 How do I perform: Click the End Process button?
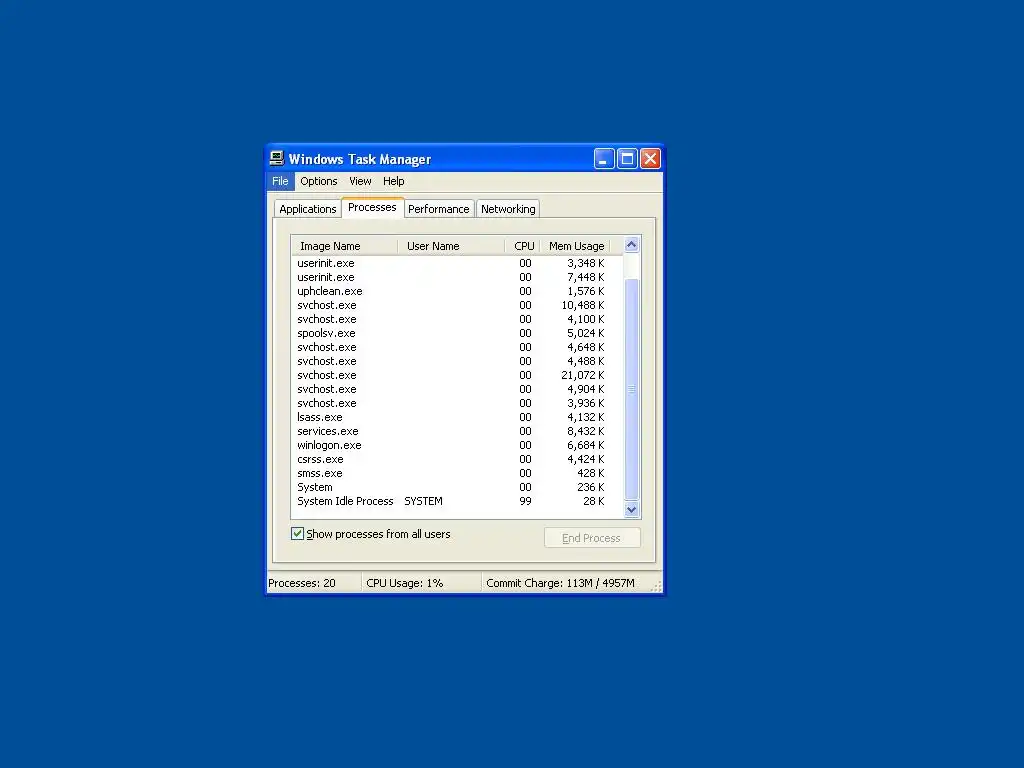tap(592, 538)
